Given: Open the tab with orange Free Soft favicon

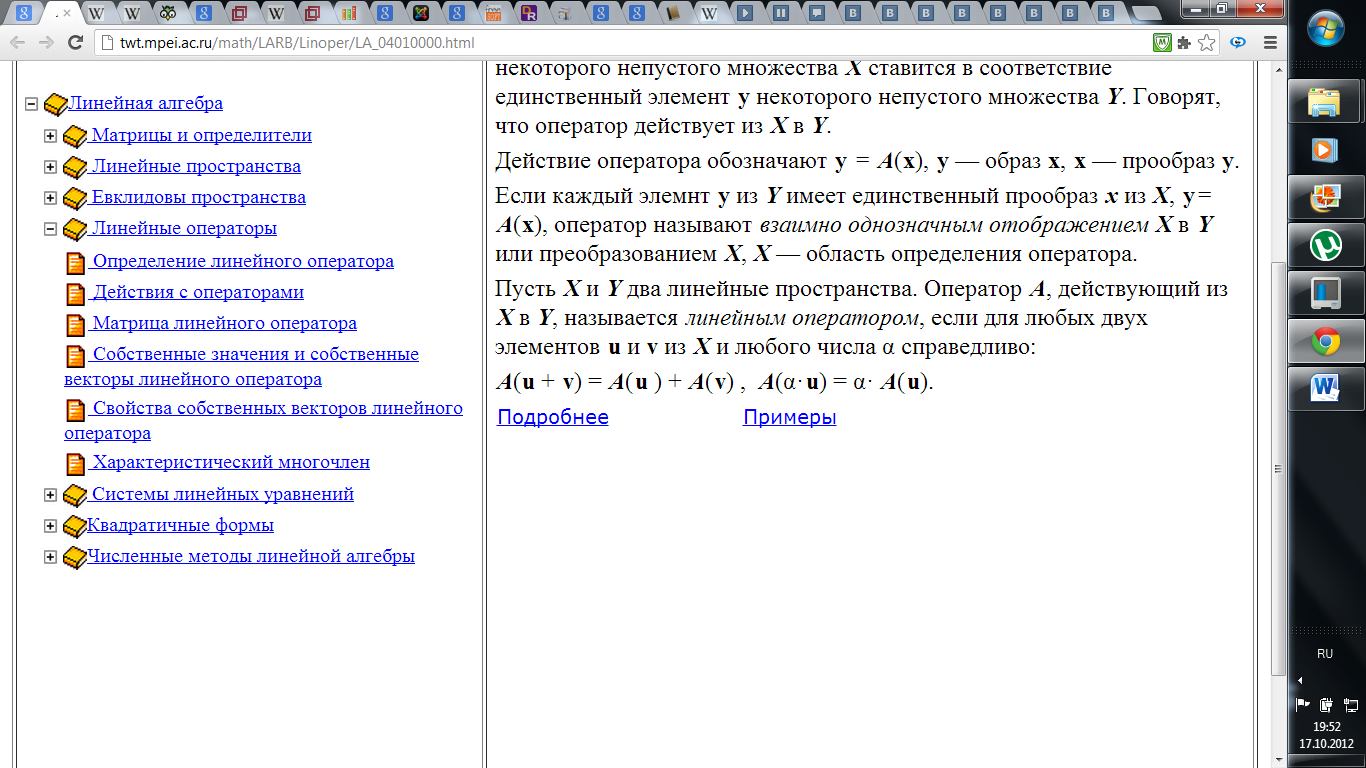Looking at the screenshot, I should point(492,14).
